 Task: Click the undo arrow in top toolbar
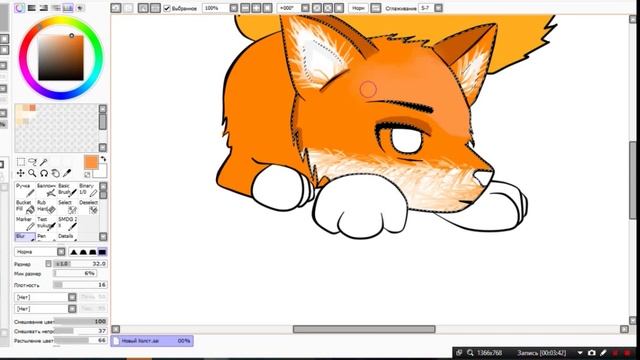pyautogui.click(x=116, y=8)
